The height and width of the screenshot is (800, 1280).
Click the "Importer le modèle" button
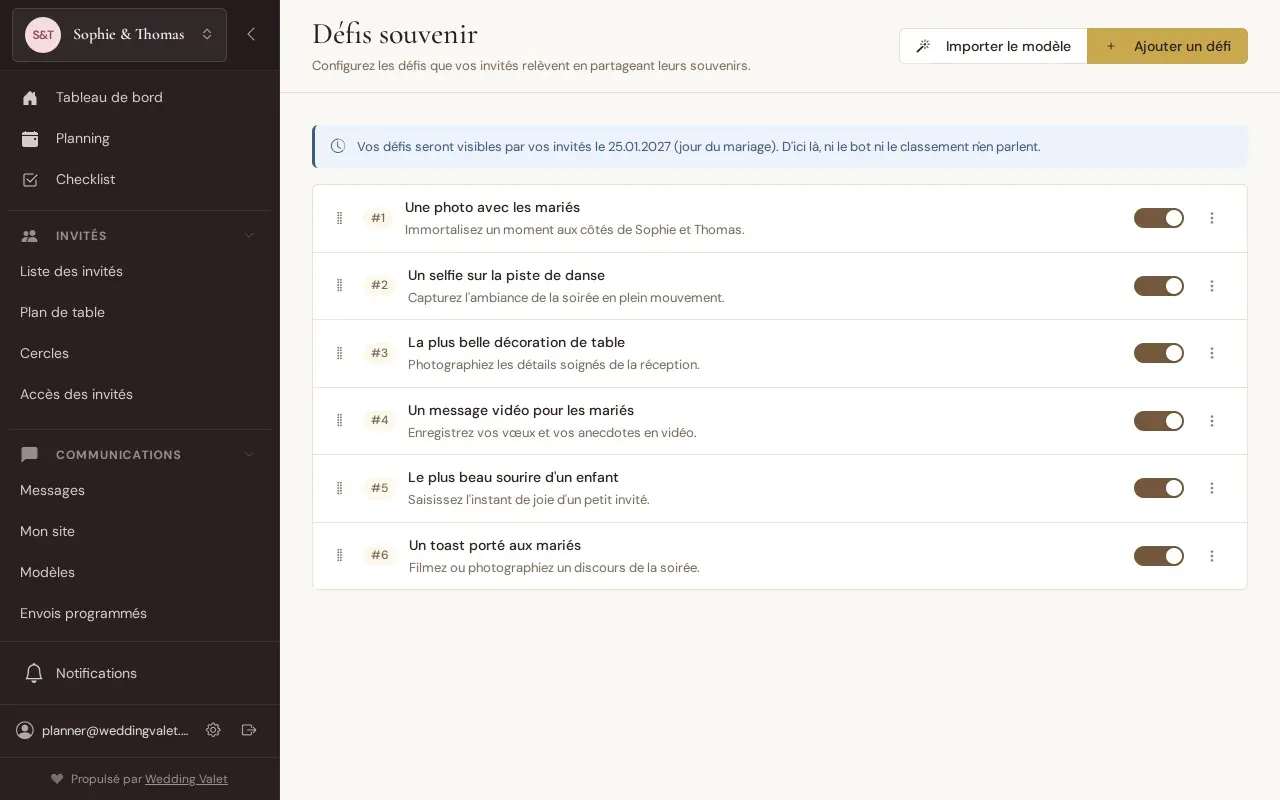[993, 46]
